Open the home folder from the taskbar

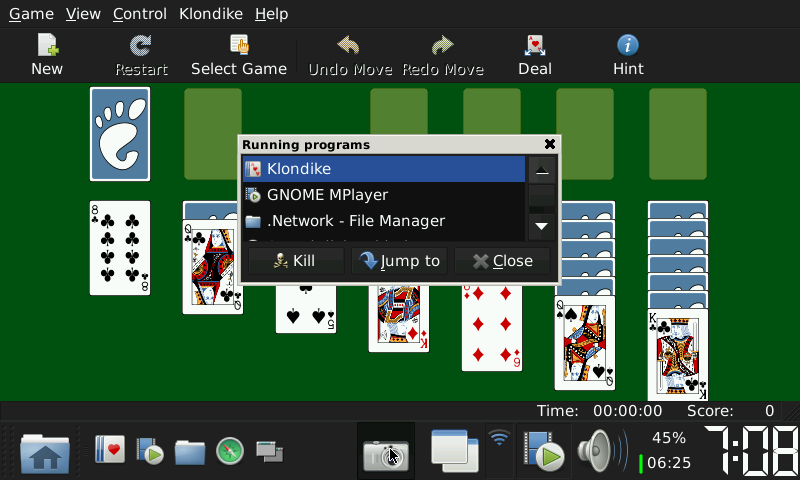44,452
